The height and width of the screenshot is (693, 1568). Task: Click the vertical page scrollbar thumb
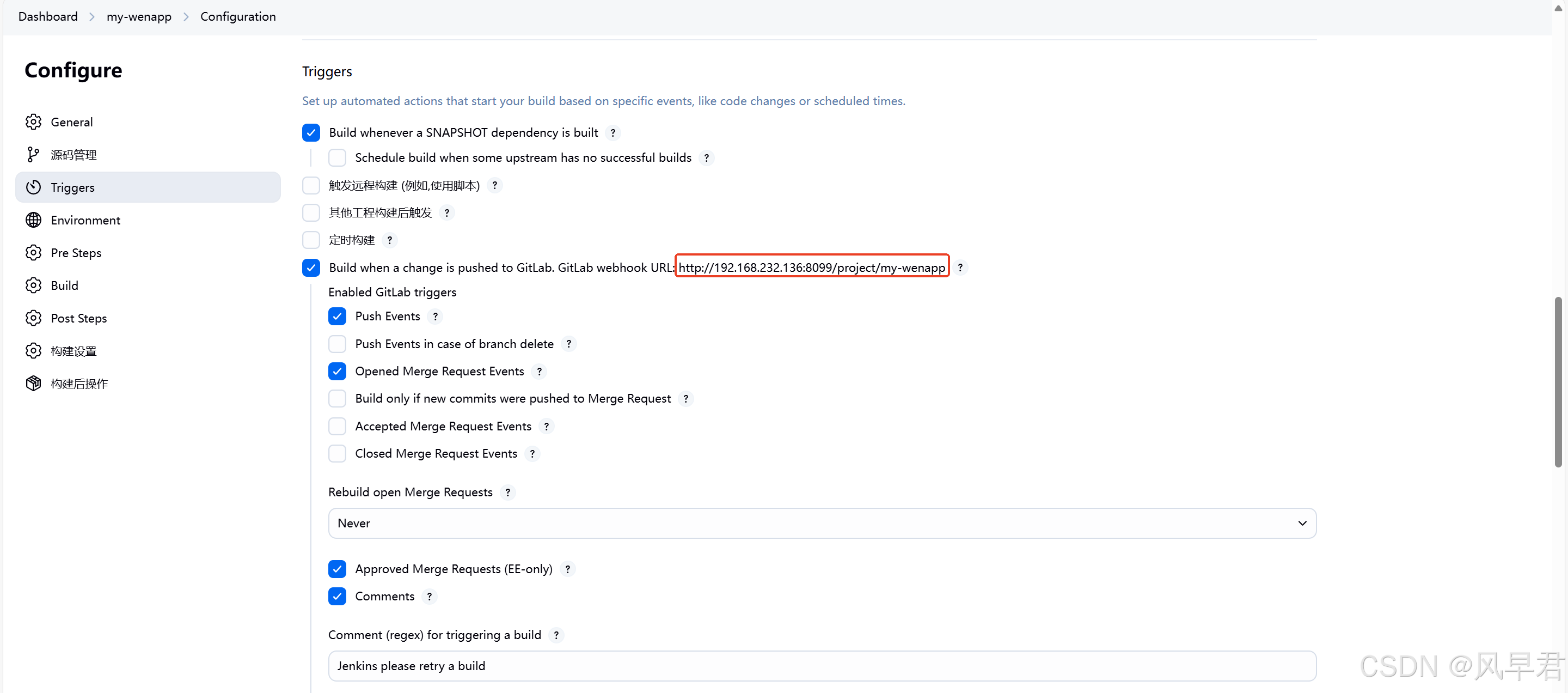1558,382
